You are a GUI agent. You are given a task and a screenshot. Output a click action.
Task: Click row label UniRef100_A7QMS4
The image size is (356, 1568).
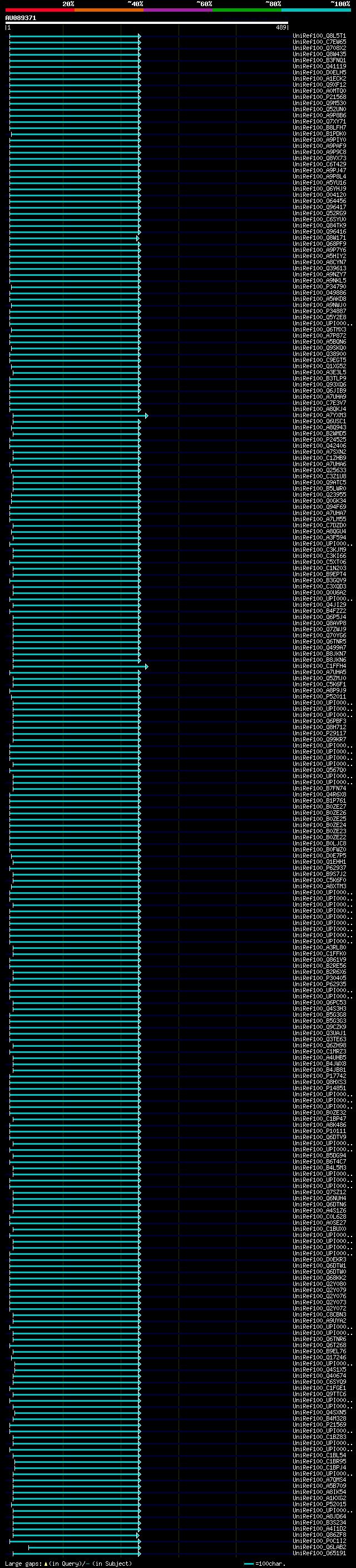319,1480
